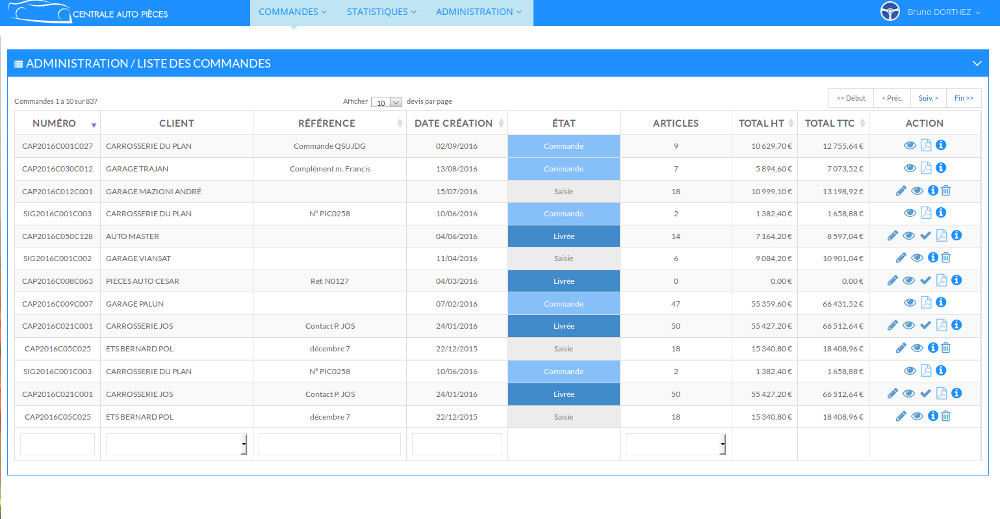Sort by Numéro column
The height and width of the screenshot is (519, 1000).
(x=57, y=123)
